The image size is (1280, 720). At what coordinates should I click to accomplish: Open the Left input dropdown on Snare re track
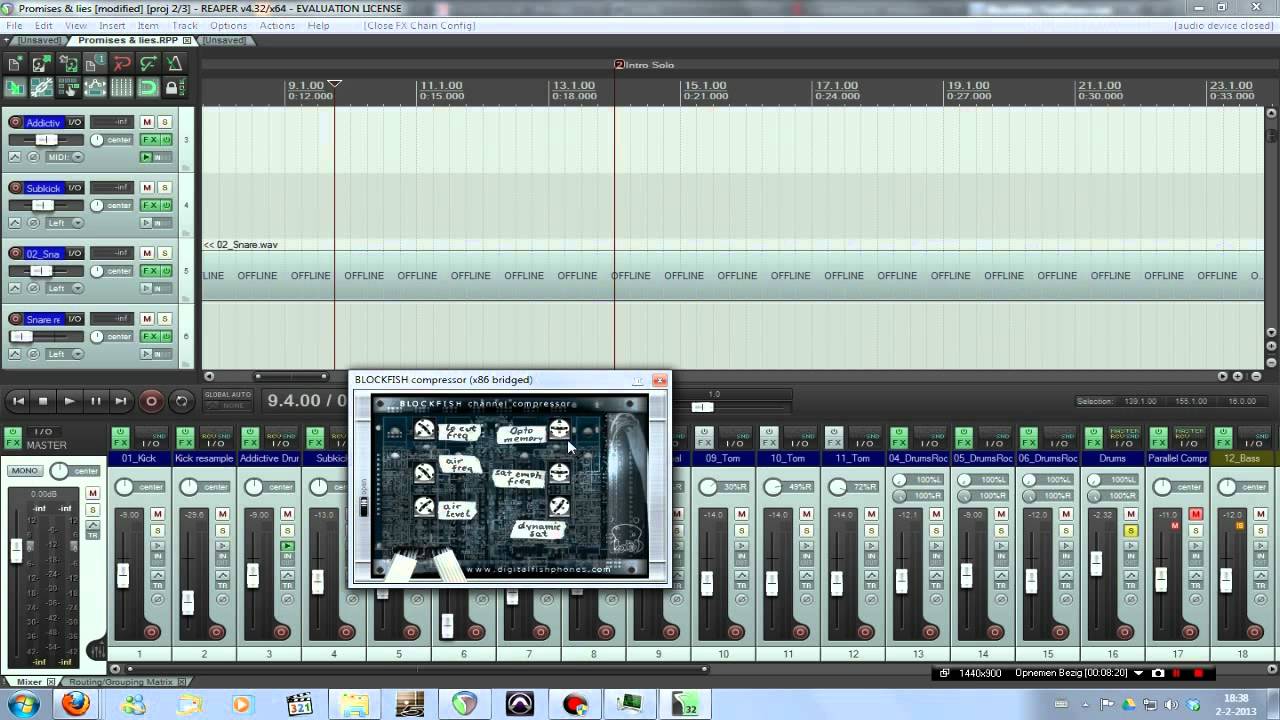click(x=64, y=353)
